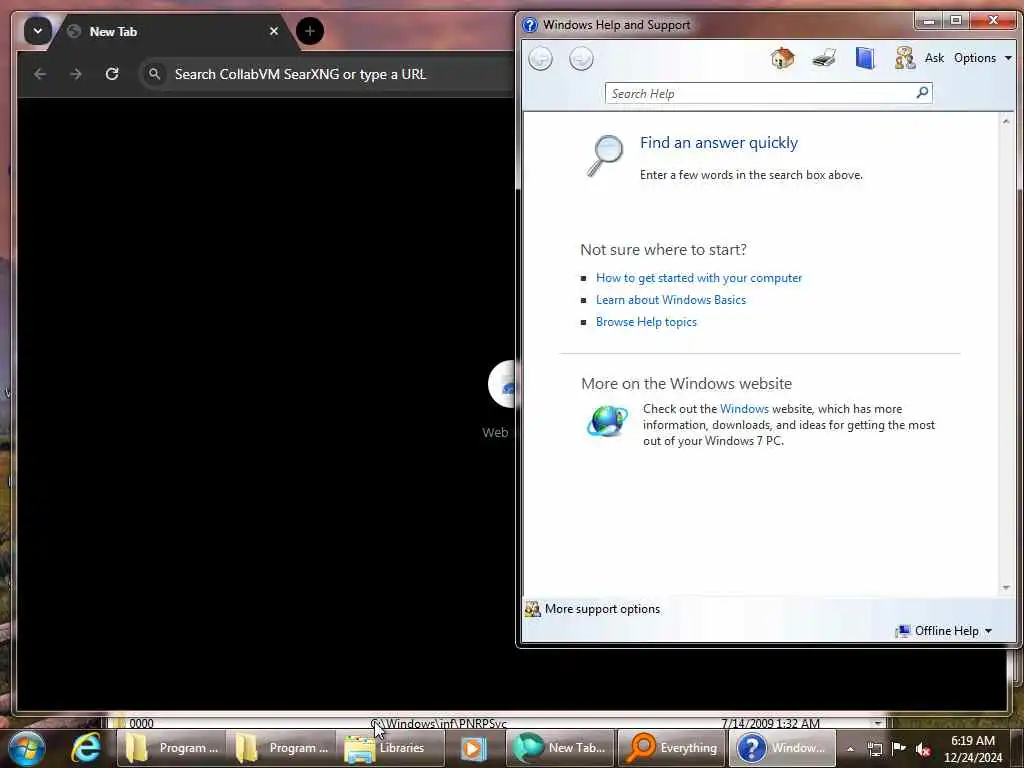Viewport: 1024px width, 768px height.
Task: Open the Windows Start menu
Action: (x=26, y=748)
